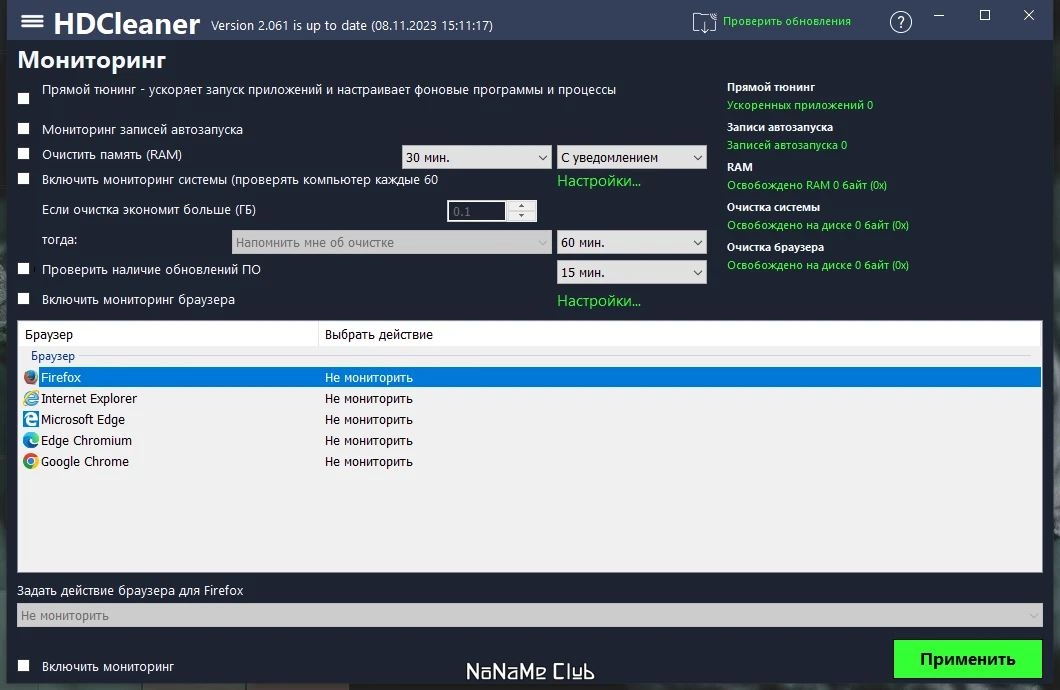Screen dimensions: 1060x690
Task: Select the Google Chrome row
Action: pos(530,461)
